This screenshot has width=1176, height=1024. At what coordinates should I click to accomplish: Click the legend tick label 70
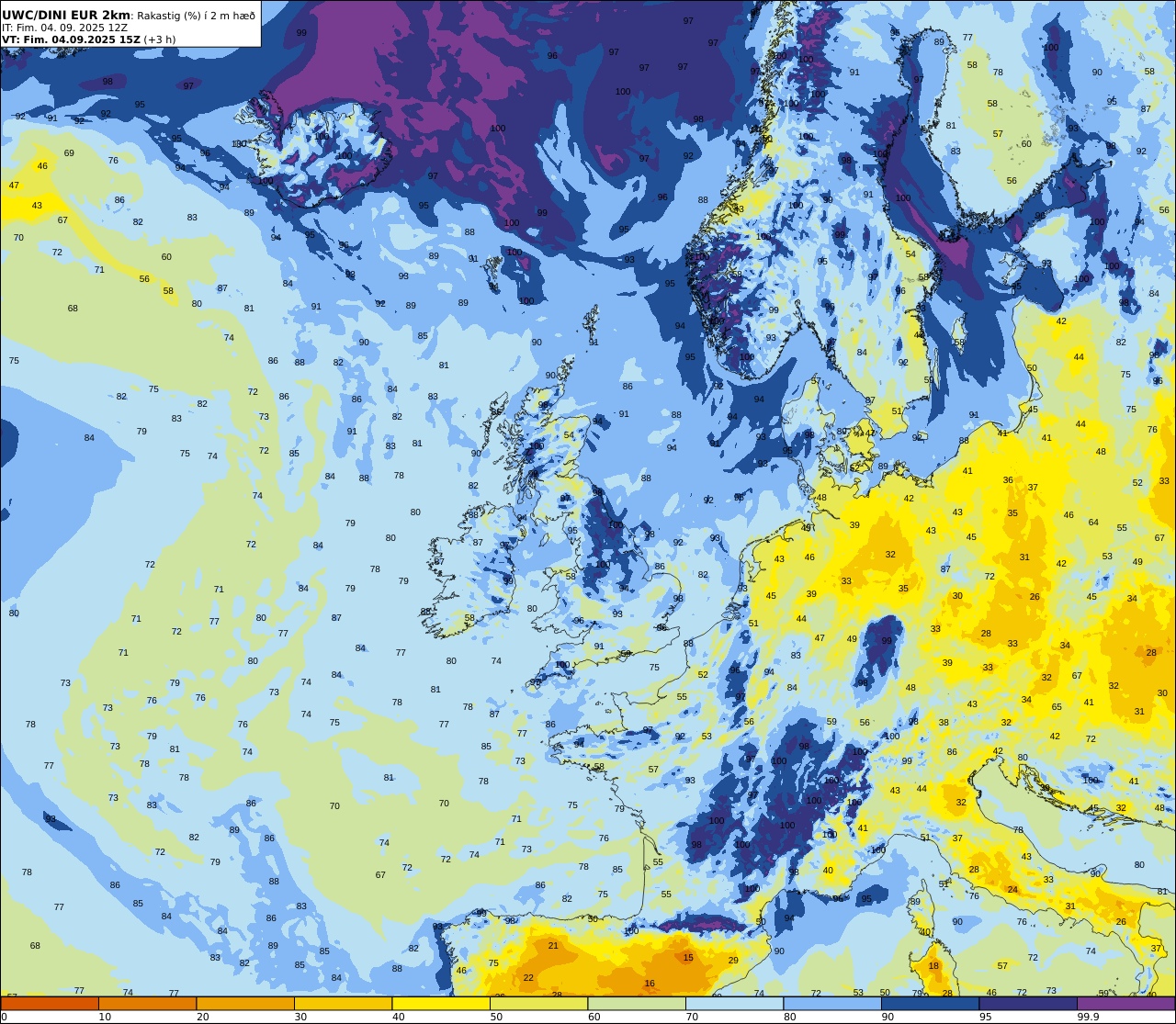click(692, 1017)
